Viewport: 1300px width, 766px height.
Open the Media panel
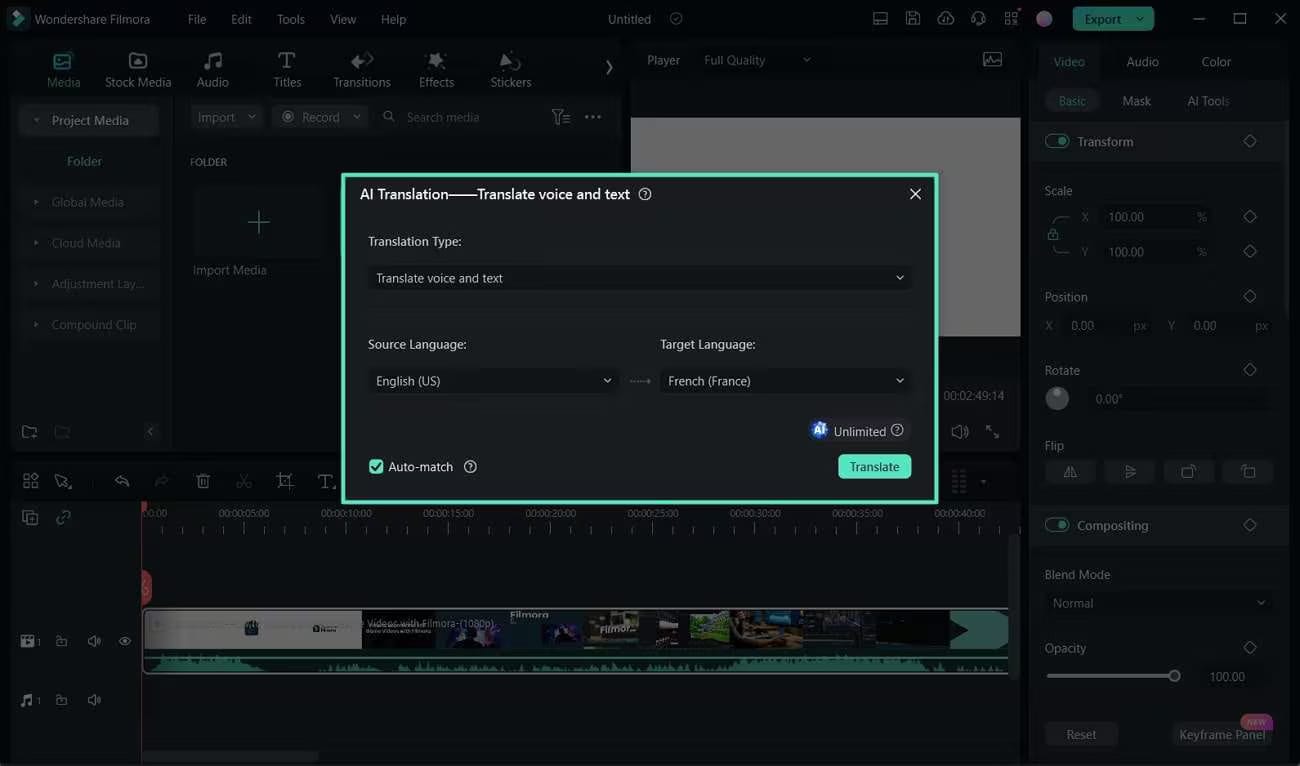click(63, 70)
